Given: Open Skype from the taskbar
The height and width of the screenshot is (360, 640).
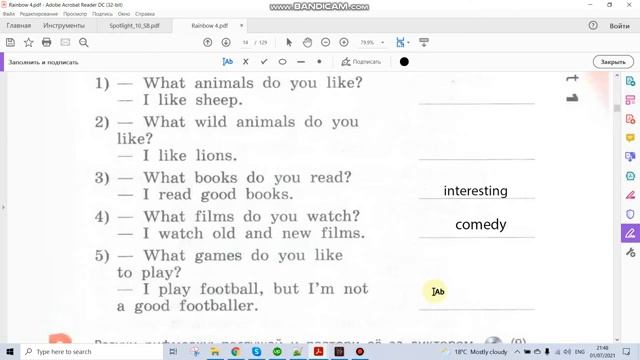Looking at the screenshot, I should 256,351.
